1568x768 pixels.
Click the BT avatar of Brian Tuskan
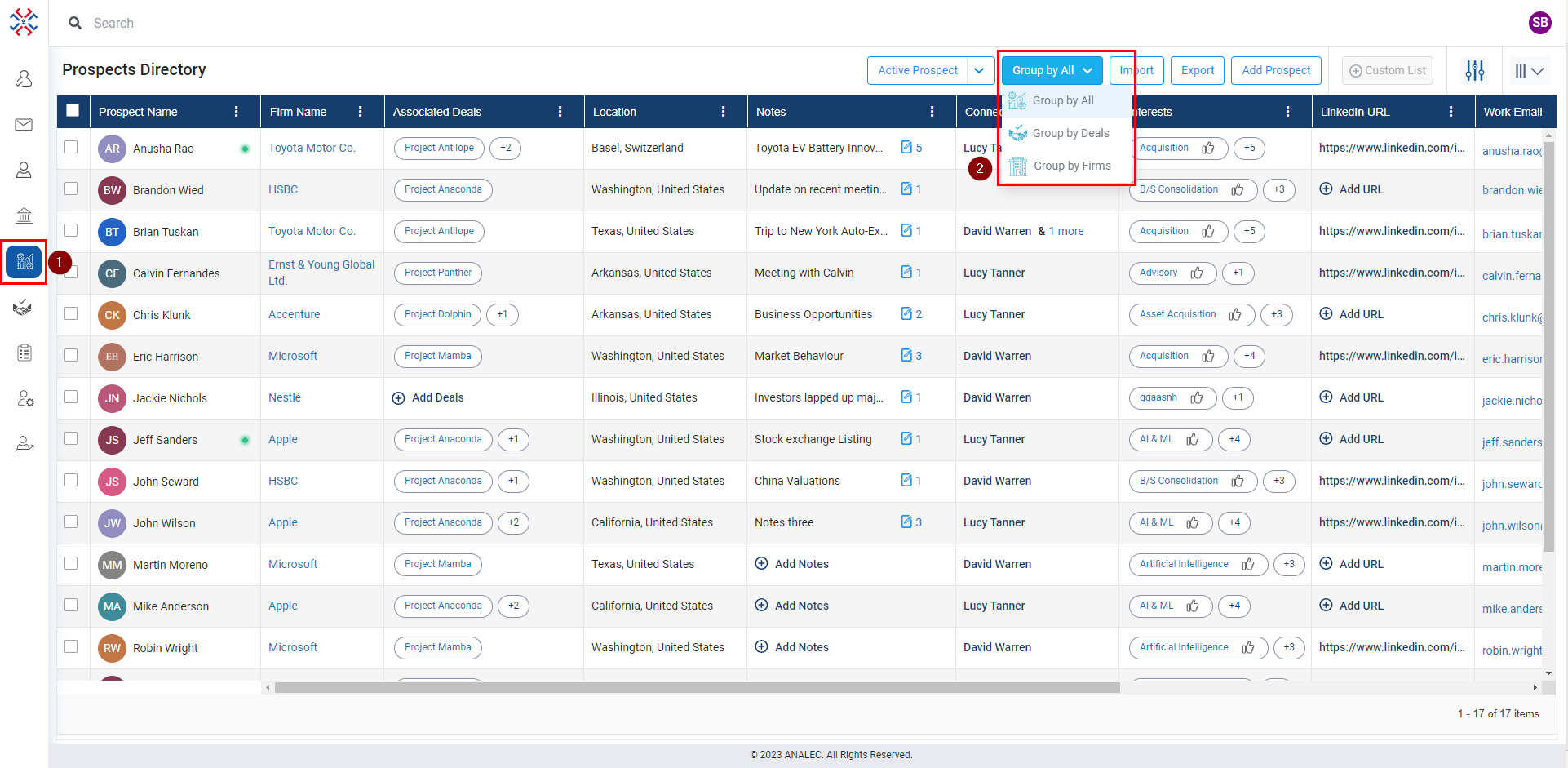click(x=113, y=232)
